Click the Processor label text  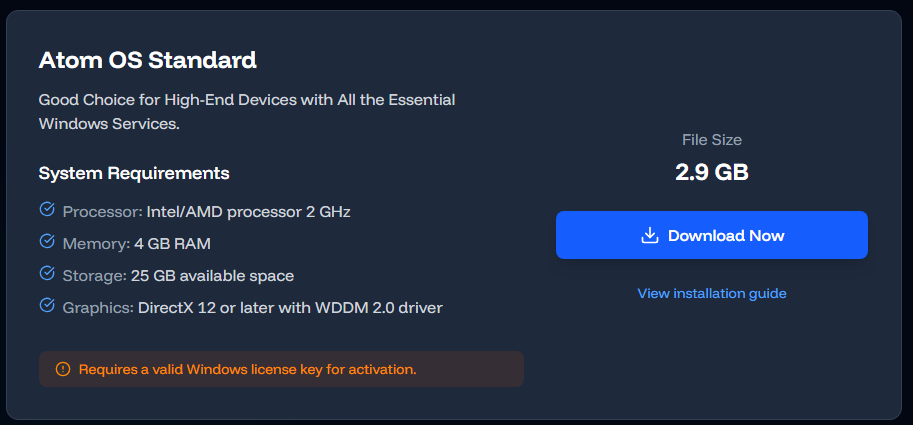point(102,212)
